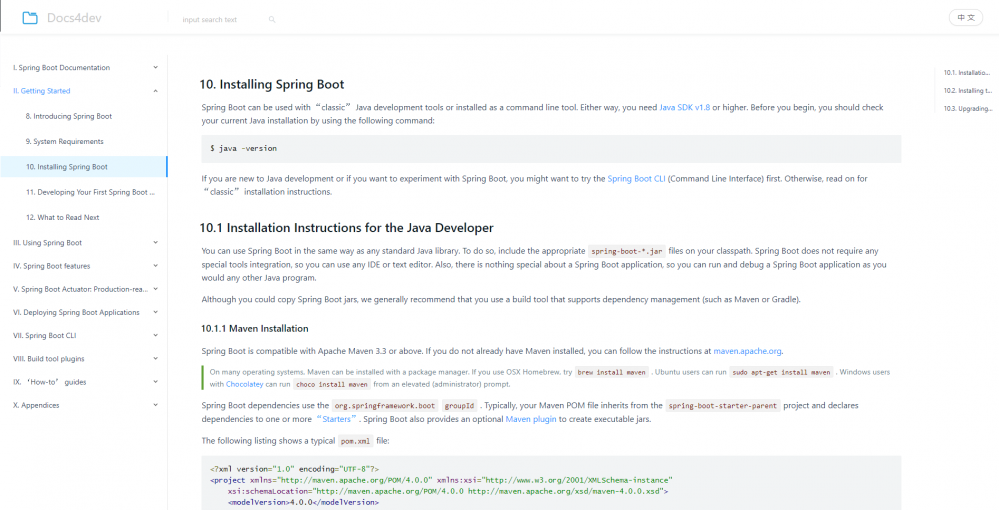The width and height of the screenshot is (999, 510).
Task: Open the Java SDK v1.8 link
Action: coord(684,107)
